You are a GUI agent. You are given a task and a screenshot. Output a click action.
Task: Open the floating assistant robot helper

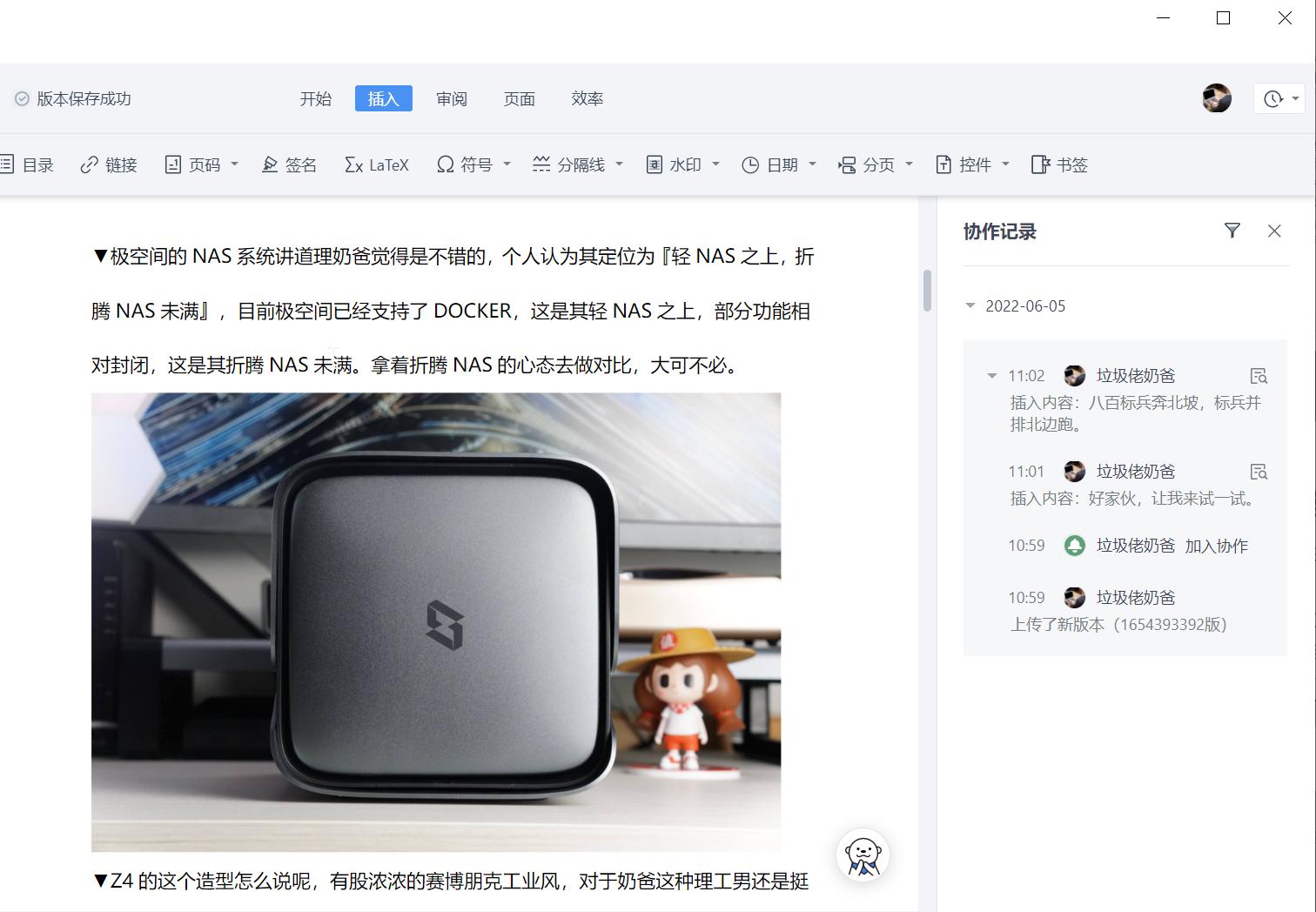click(x=863, y=855)
